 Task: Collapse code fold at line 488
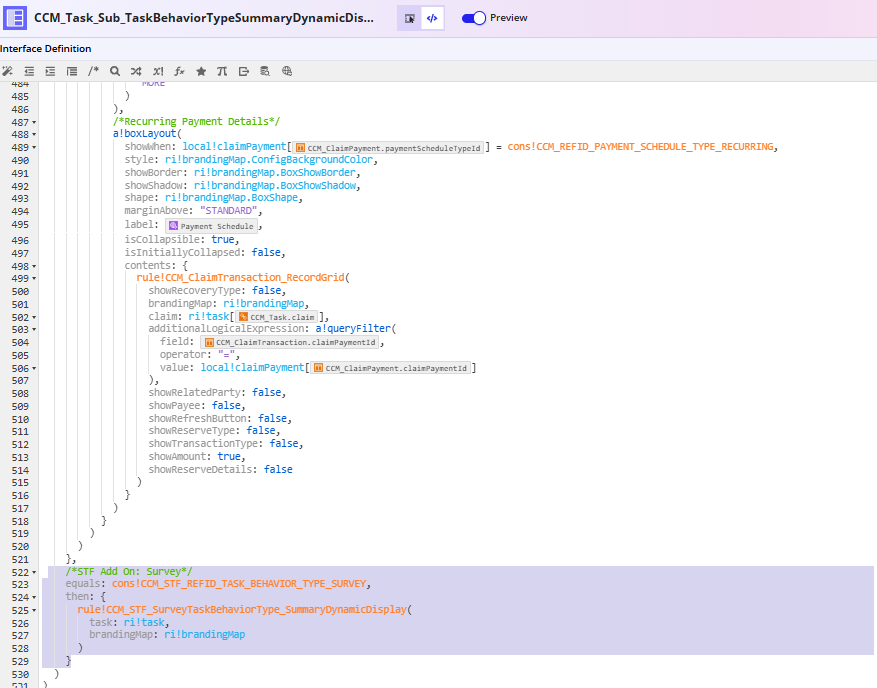[x=34, y=135]
